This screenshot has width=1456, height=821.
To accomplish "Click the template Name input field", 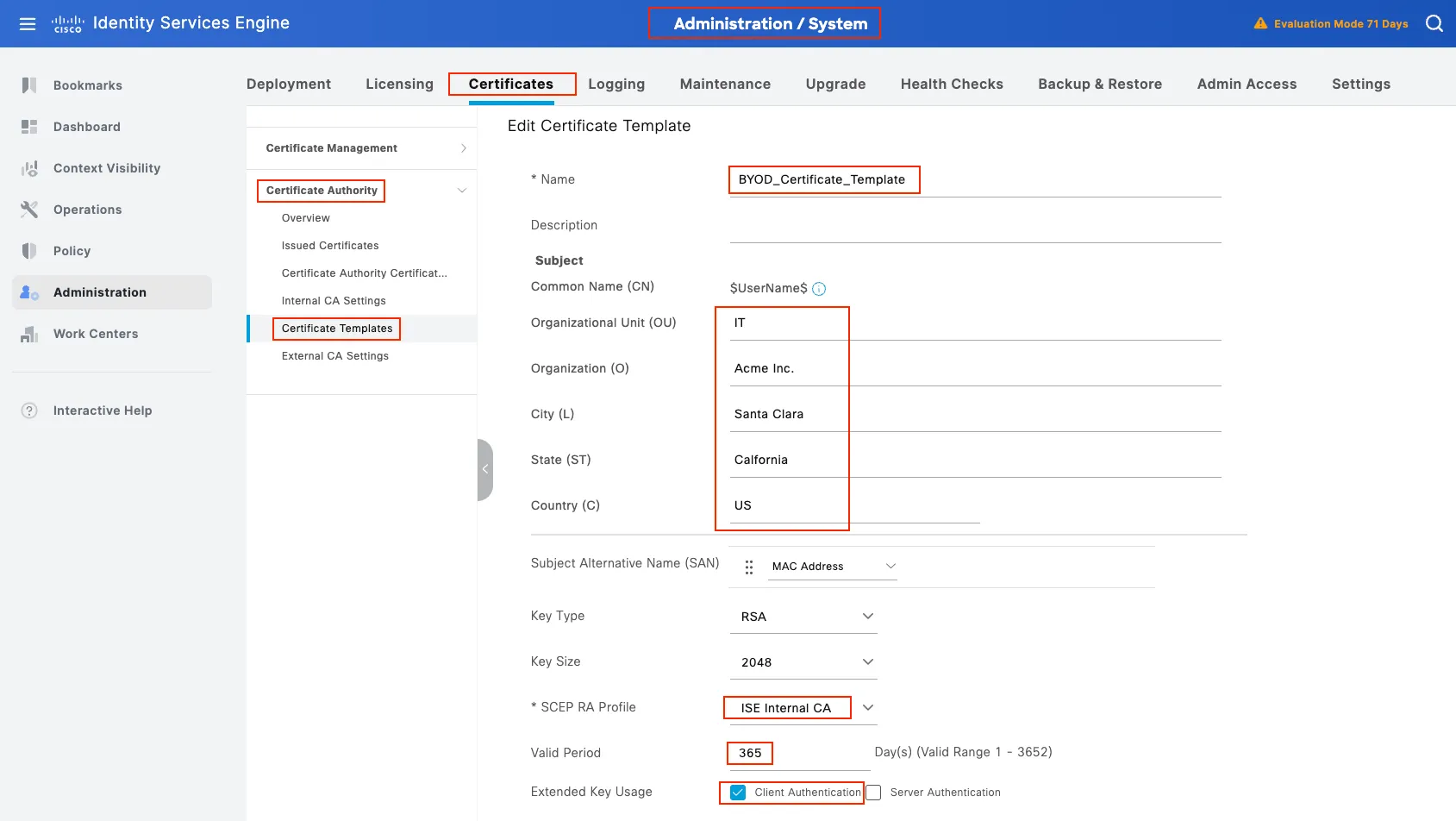I will click(x=975, y=180).
